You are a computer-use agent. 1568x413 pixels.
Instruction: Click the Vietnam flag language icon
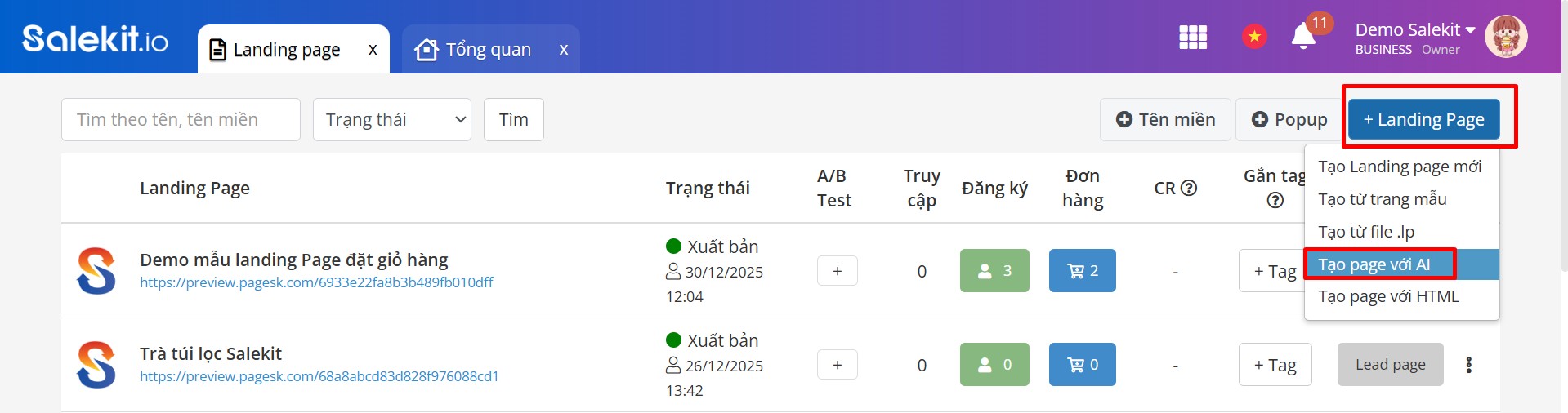click(1254, 37)
